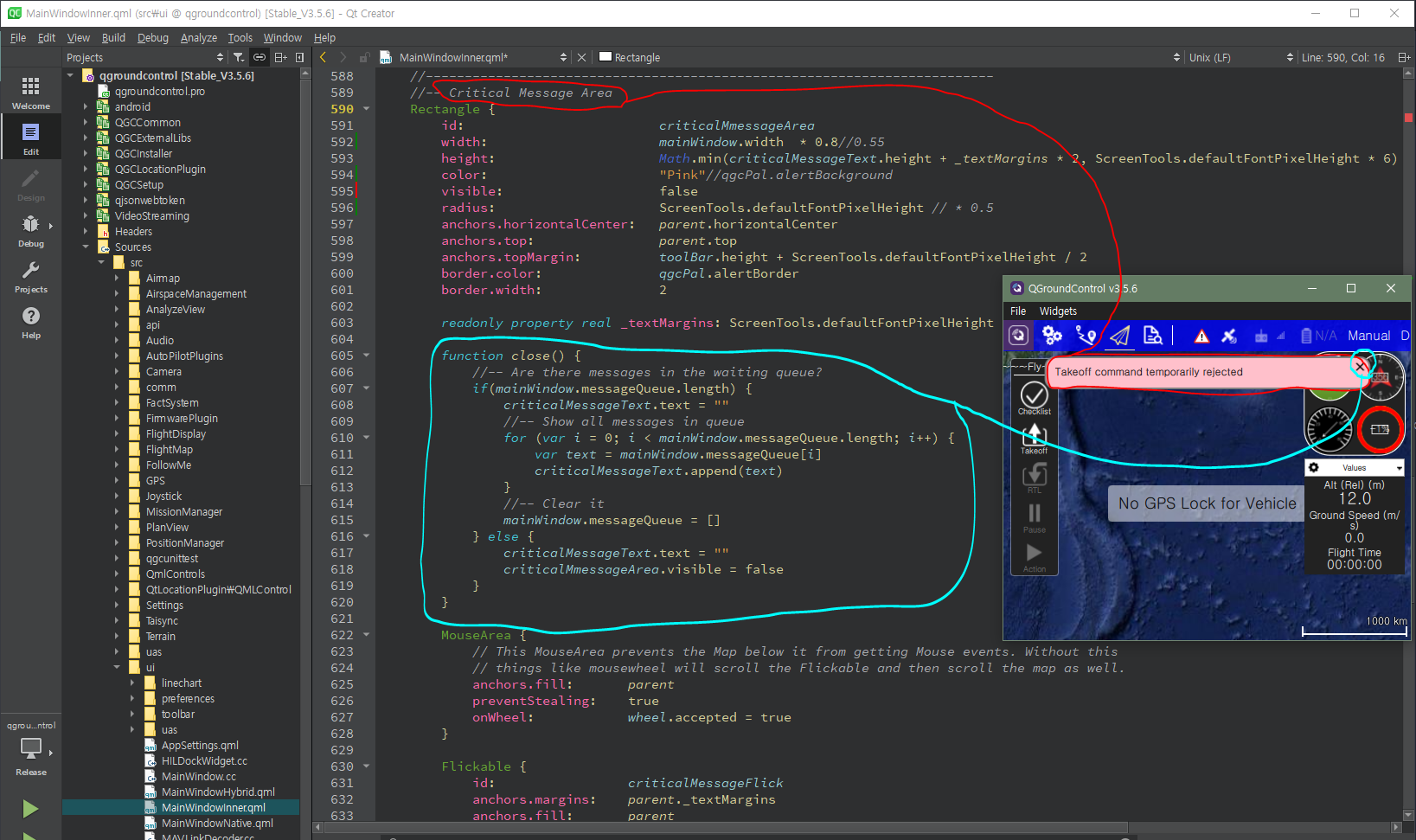Open the Analyze menu in Qt Creator
Screen dimensions: 1416x840
198,38
